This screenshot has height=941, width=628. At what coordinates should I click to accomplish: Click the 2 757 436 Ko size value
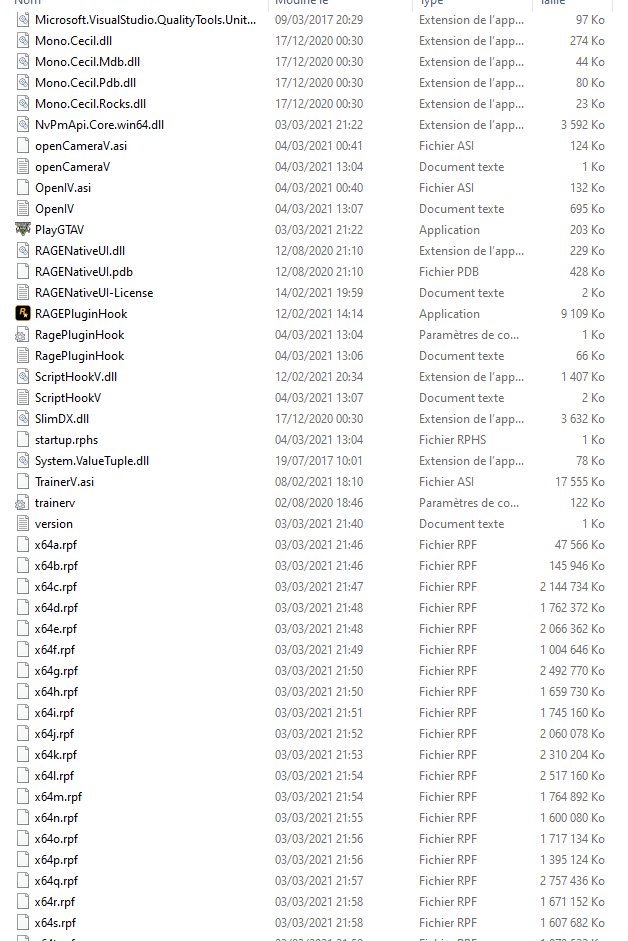coord(572,881)
